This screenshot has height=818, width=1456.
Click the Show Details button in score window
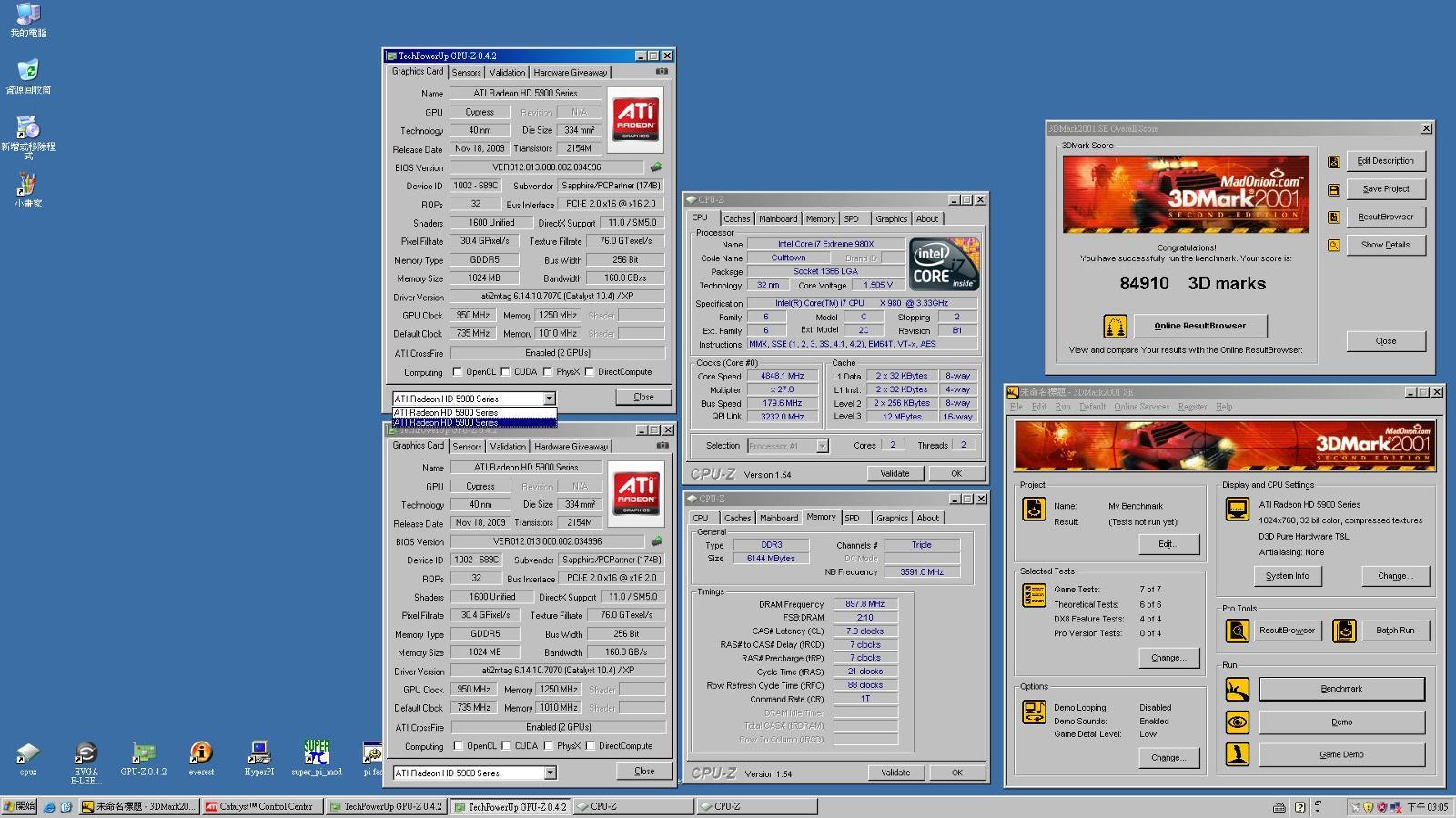(x=1385, y=245)
